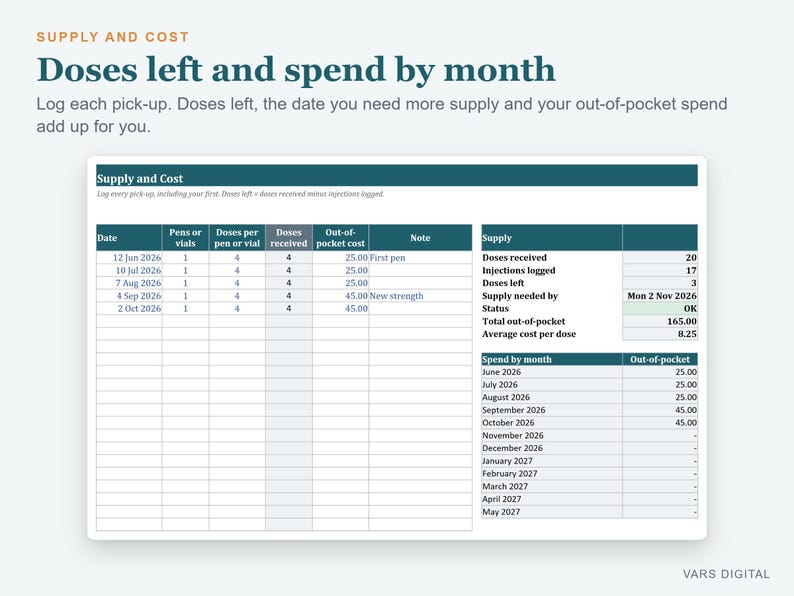Select the Injections logged value 17
The width and height of the screenshot is (794, 596).
click(660, 270)
